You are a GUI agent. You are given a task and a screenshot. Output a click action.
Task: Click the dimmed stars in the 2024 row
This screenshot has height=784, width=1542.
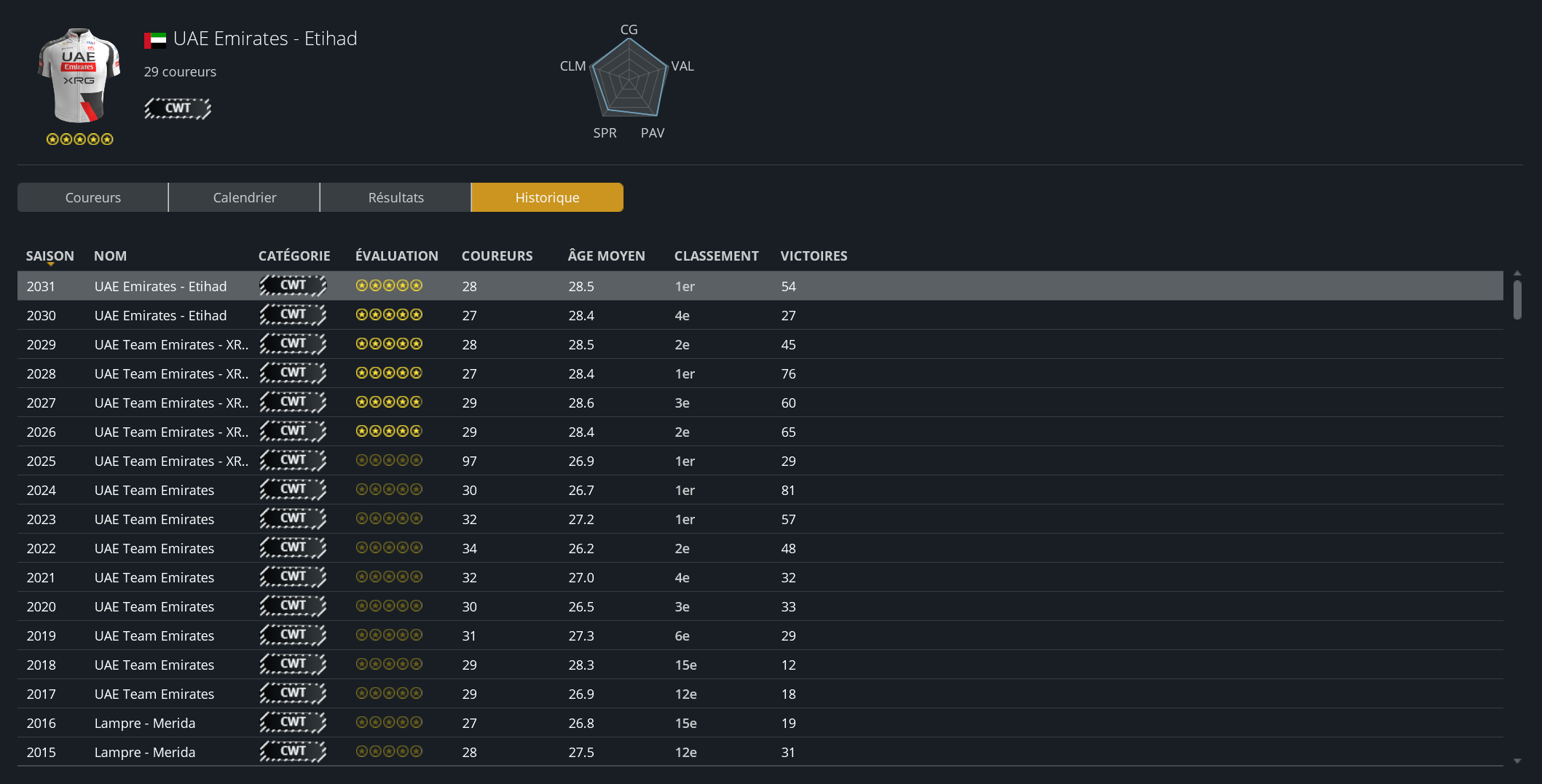pos(388,490)
